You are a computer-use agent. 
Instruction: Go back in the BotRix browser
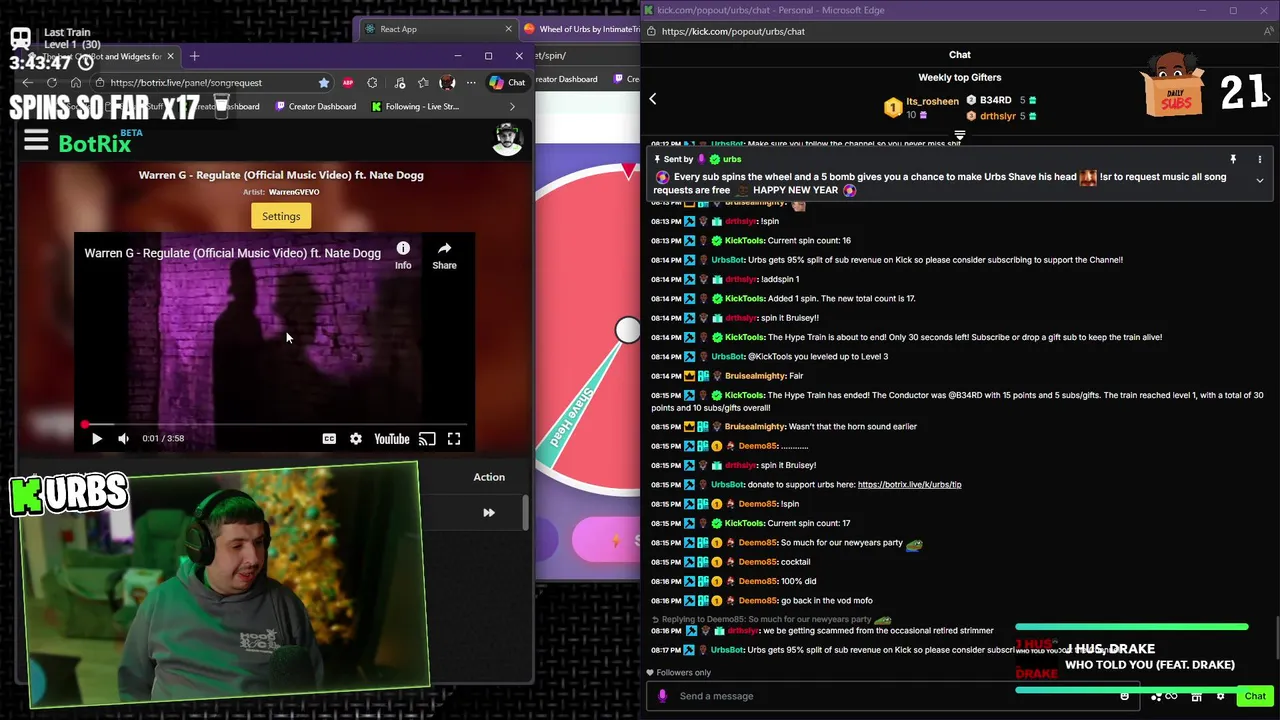tap(27, 82)
